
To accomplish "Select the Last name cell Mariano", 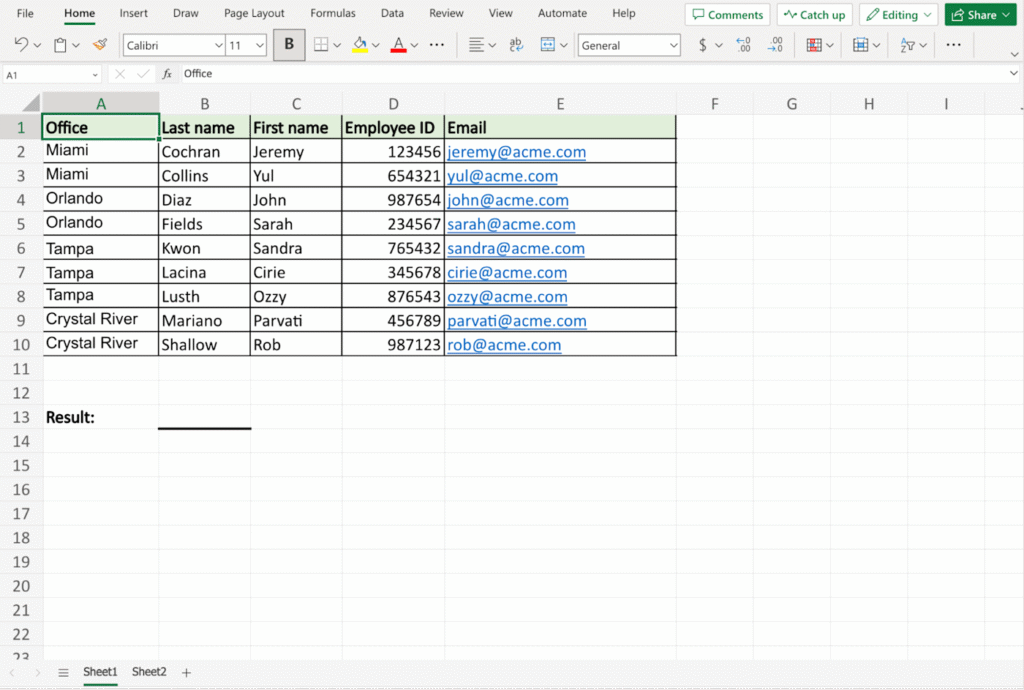I will click(x=204, y=321).
